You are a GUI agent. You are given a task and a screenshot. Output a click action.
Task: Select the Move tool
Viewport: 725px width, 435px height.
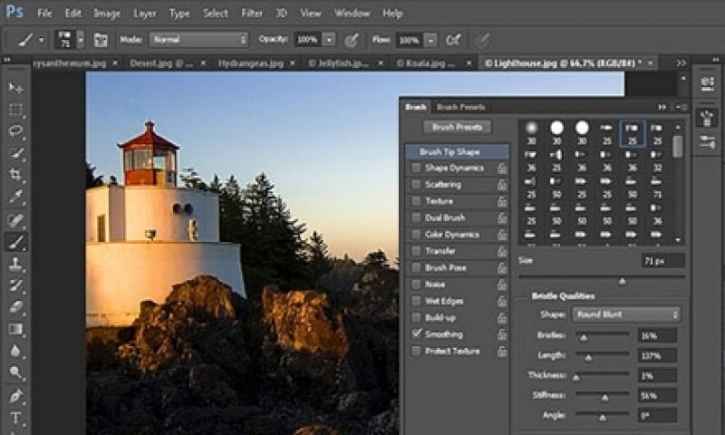point(15,88)
